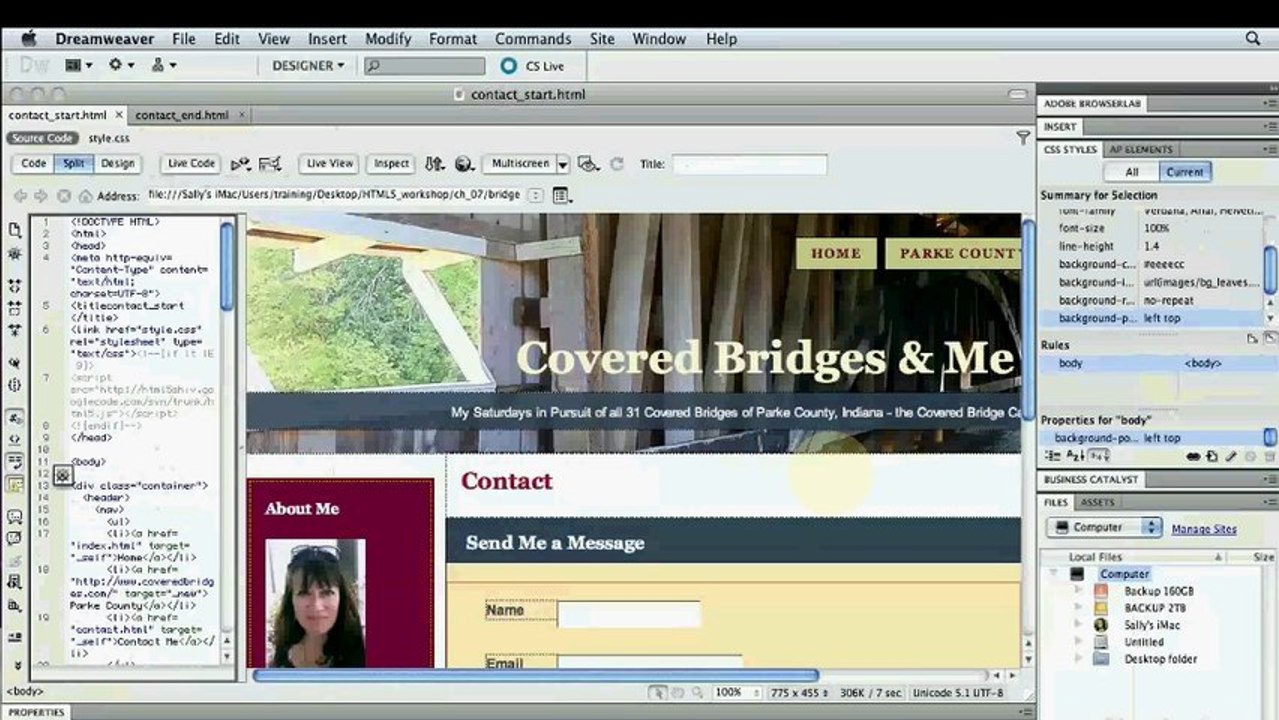
Task: Select the All mode in CSS Styles
Action: (x=1132, y=172)
